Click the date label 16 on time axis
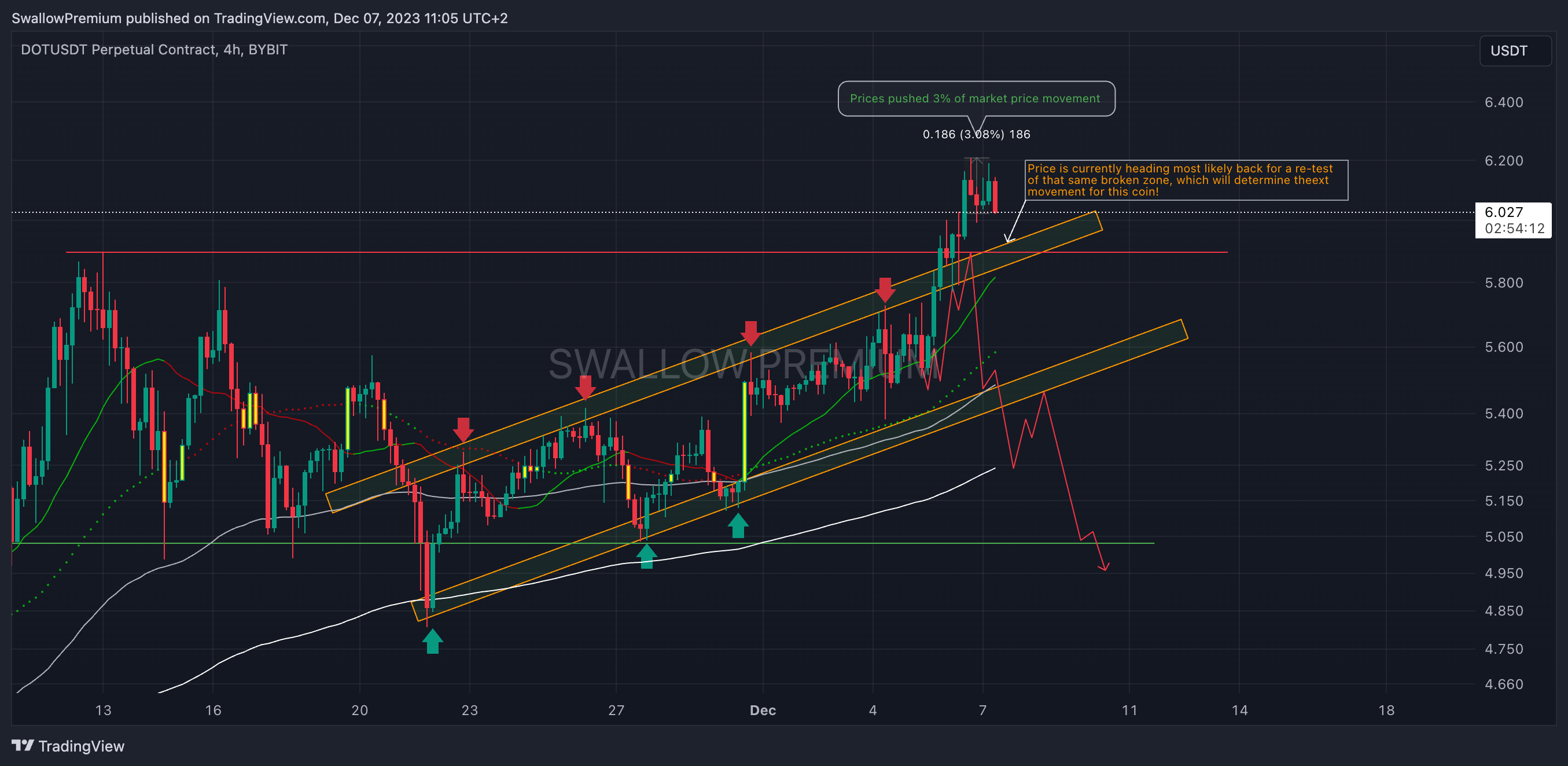This screenshot has height=766, width=1568. click(213, 710)
